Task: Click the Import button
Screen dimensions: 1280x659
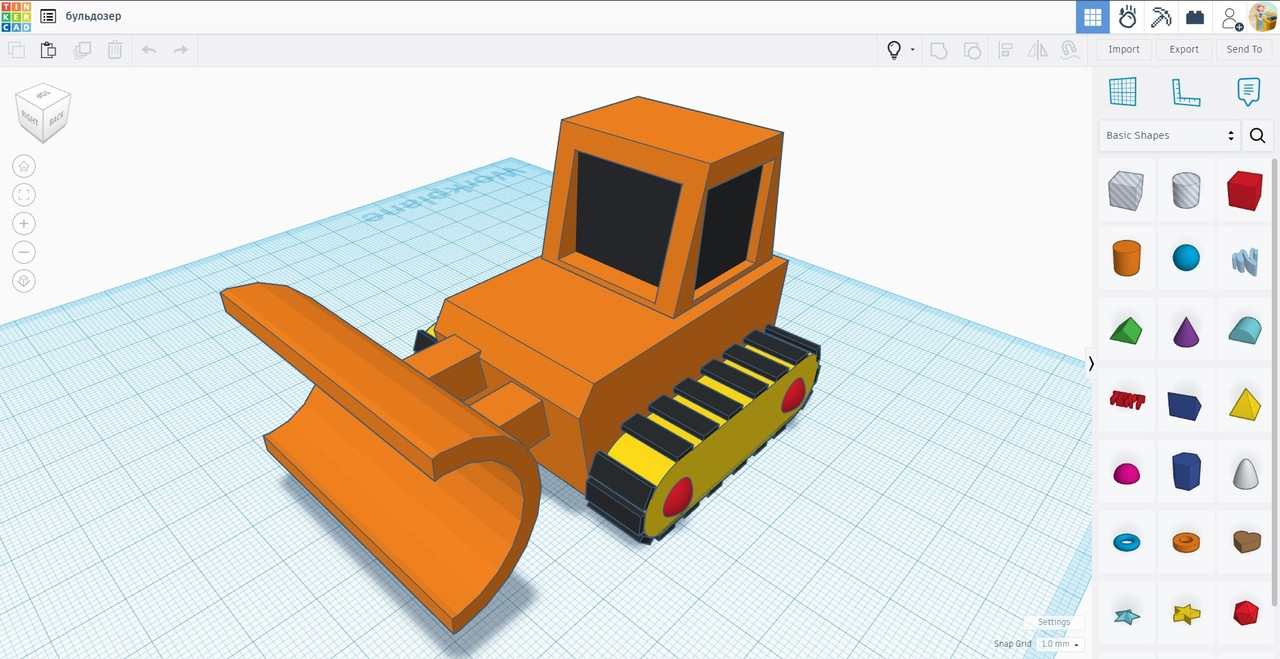Action: pyautogui.click(x=1124, y=49)
